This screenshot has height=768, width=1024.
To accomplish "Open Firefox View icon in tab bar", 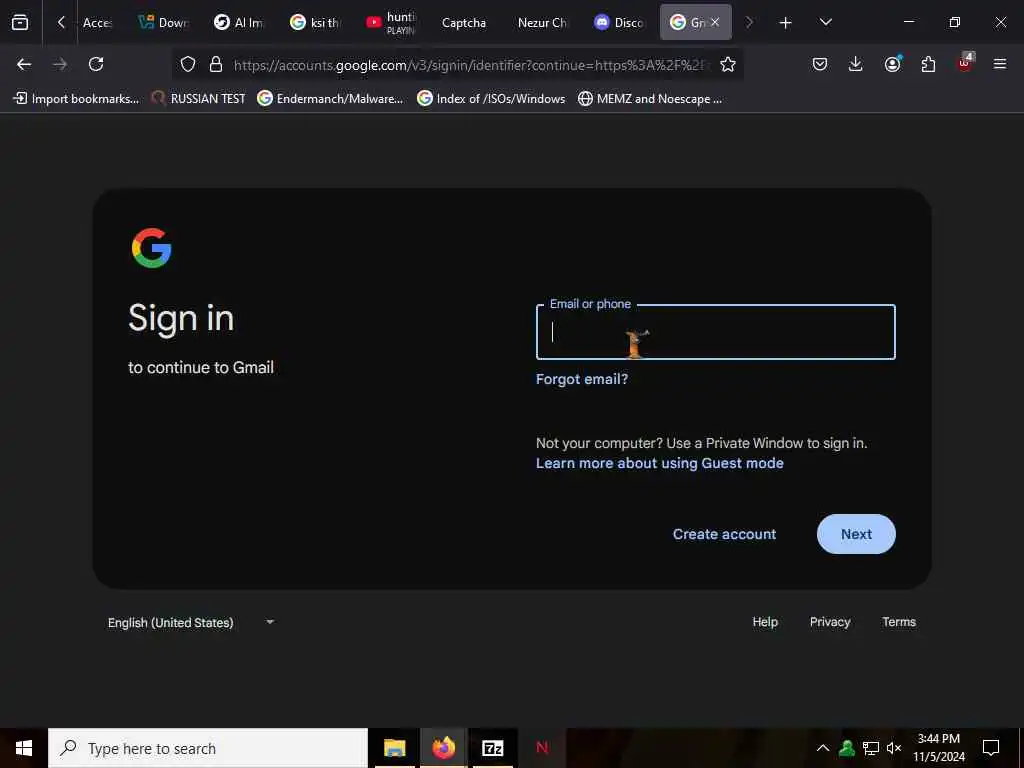I will click(20, 23).
